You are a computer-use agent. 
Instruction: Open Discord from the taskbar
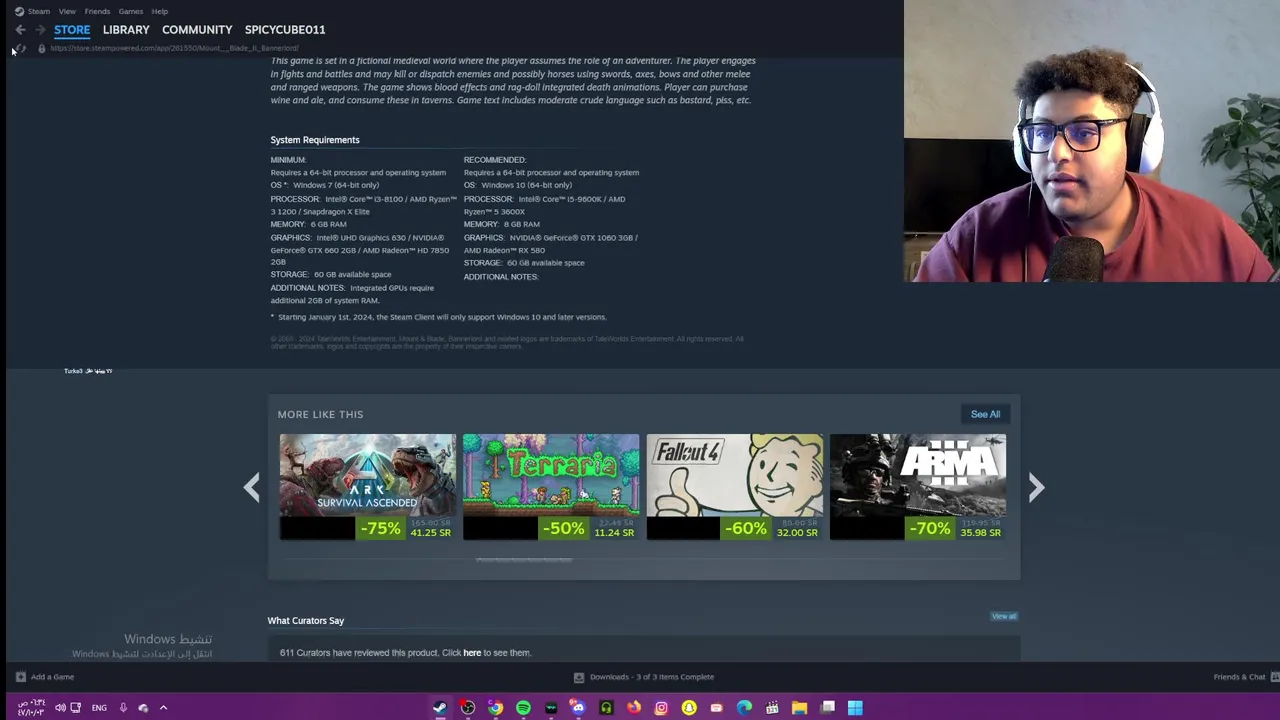(578, 708)
